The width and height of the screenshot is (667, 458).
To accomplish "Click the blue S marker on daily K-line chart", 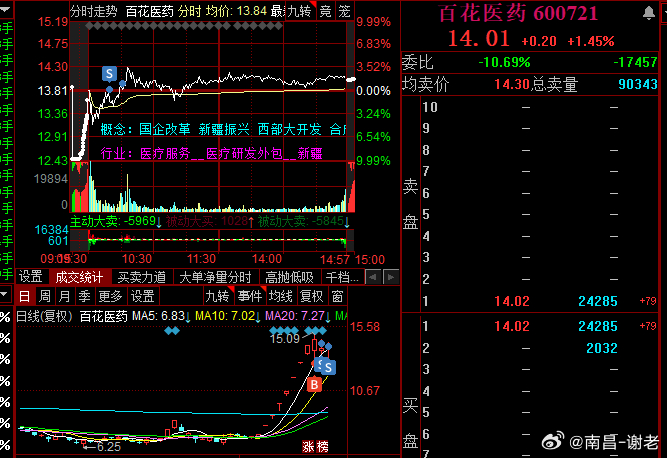I will pos(328,367).
